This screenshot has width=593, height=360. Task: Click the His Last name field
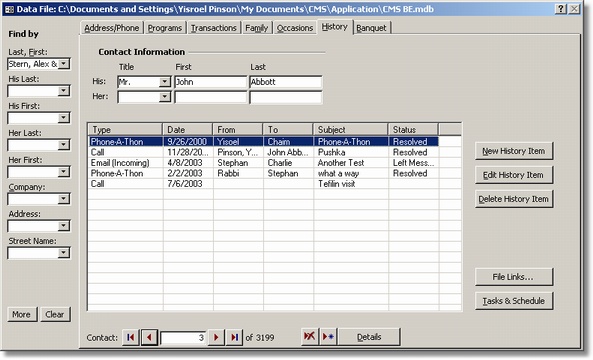pyautogui.click(x=286, y=82)
